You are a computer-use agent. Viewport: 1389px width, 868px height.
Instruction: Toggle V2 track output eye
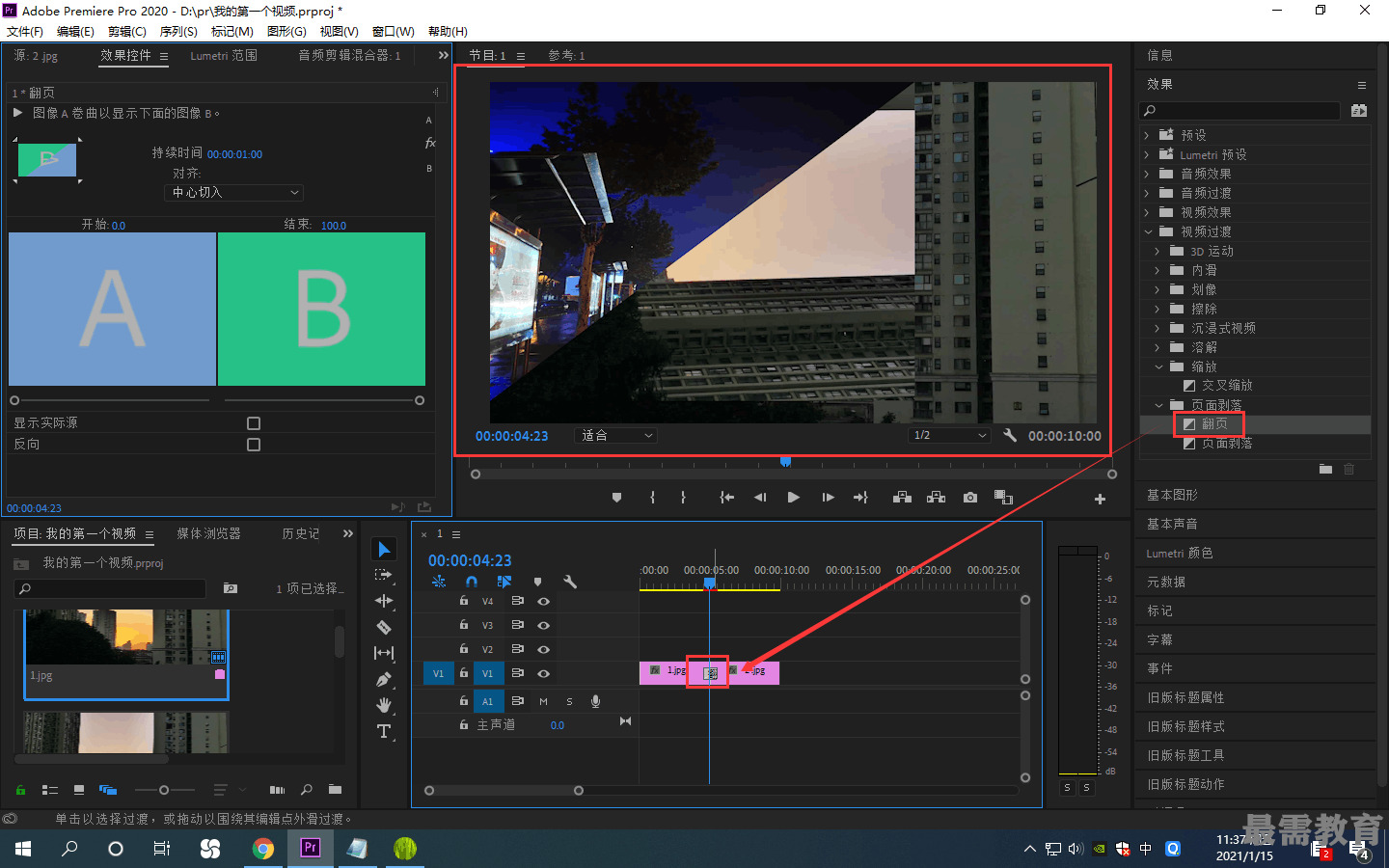coord(543,649)
